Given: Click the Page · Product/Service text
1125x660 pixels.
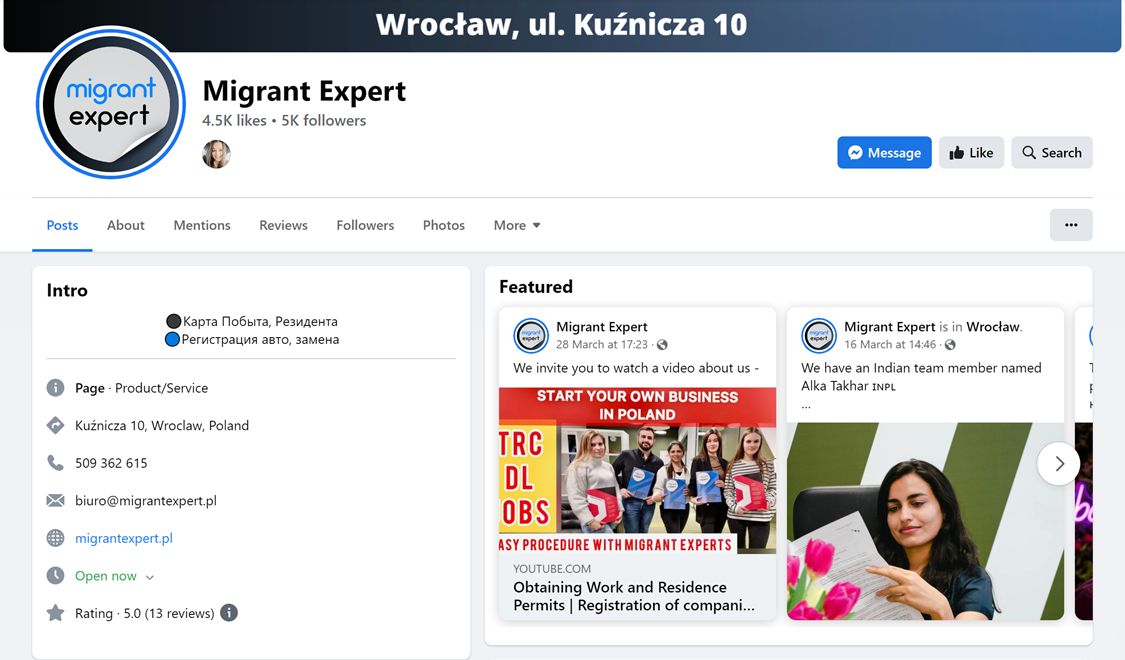Looking at the screenshot, I should [x=141, y=388].
